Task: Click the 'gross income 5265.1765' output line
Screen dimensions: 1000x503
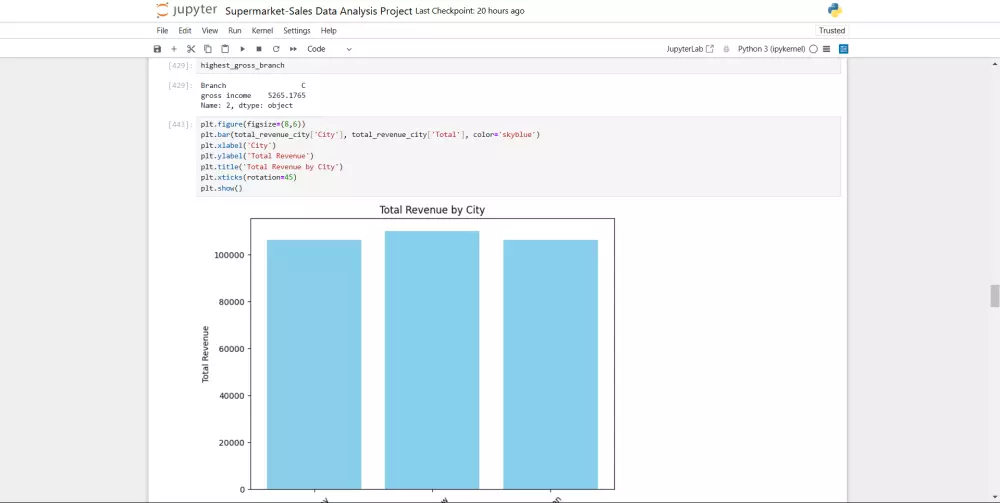Action: [253, 96]
